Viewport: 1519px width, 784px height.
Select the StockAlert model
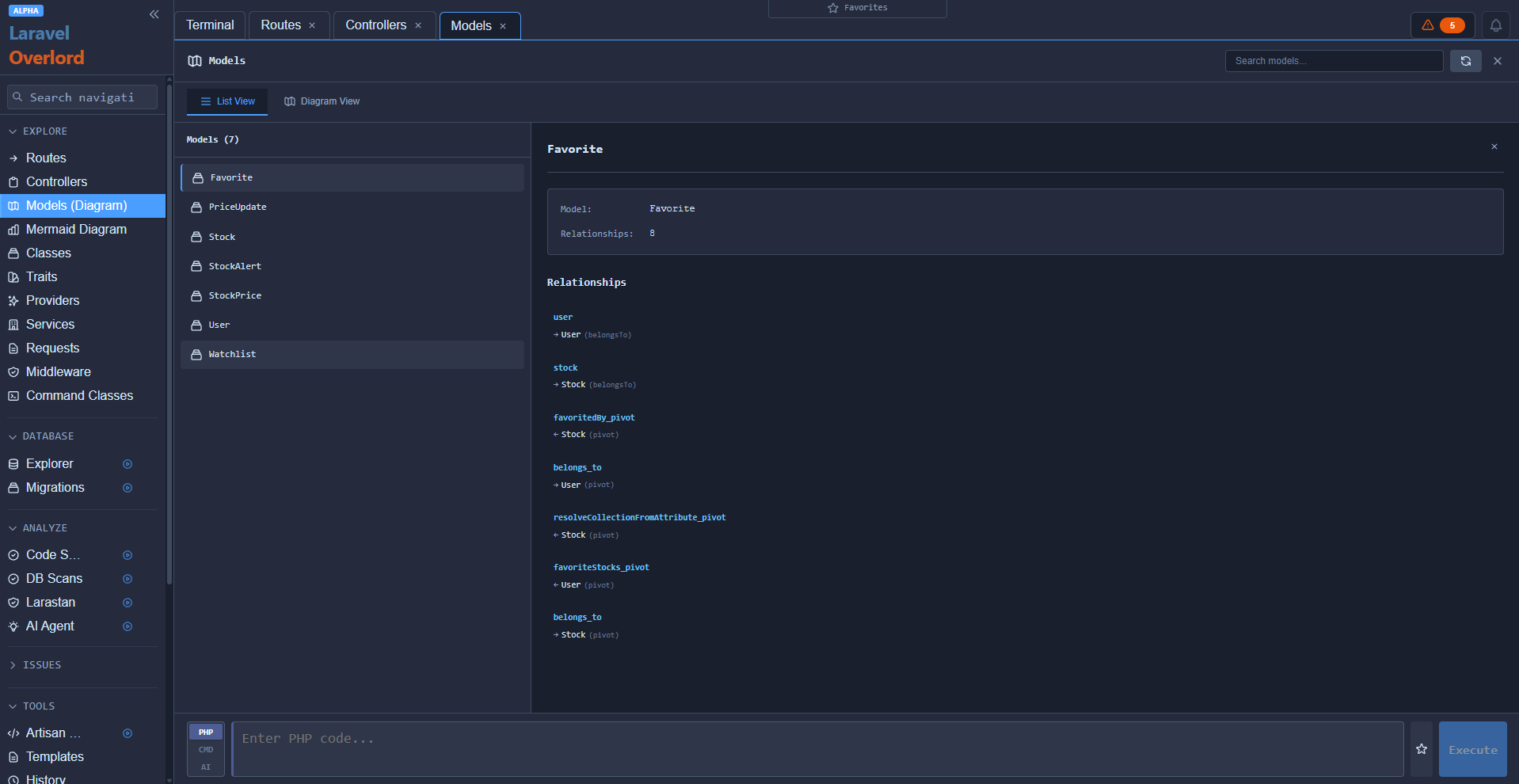pyautogui.click(x=352, y=266)
